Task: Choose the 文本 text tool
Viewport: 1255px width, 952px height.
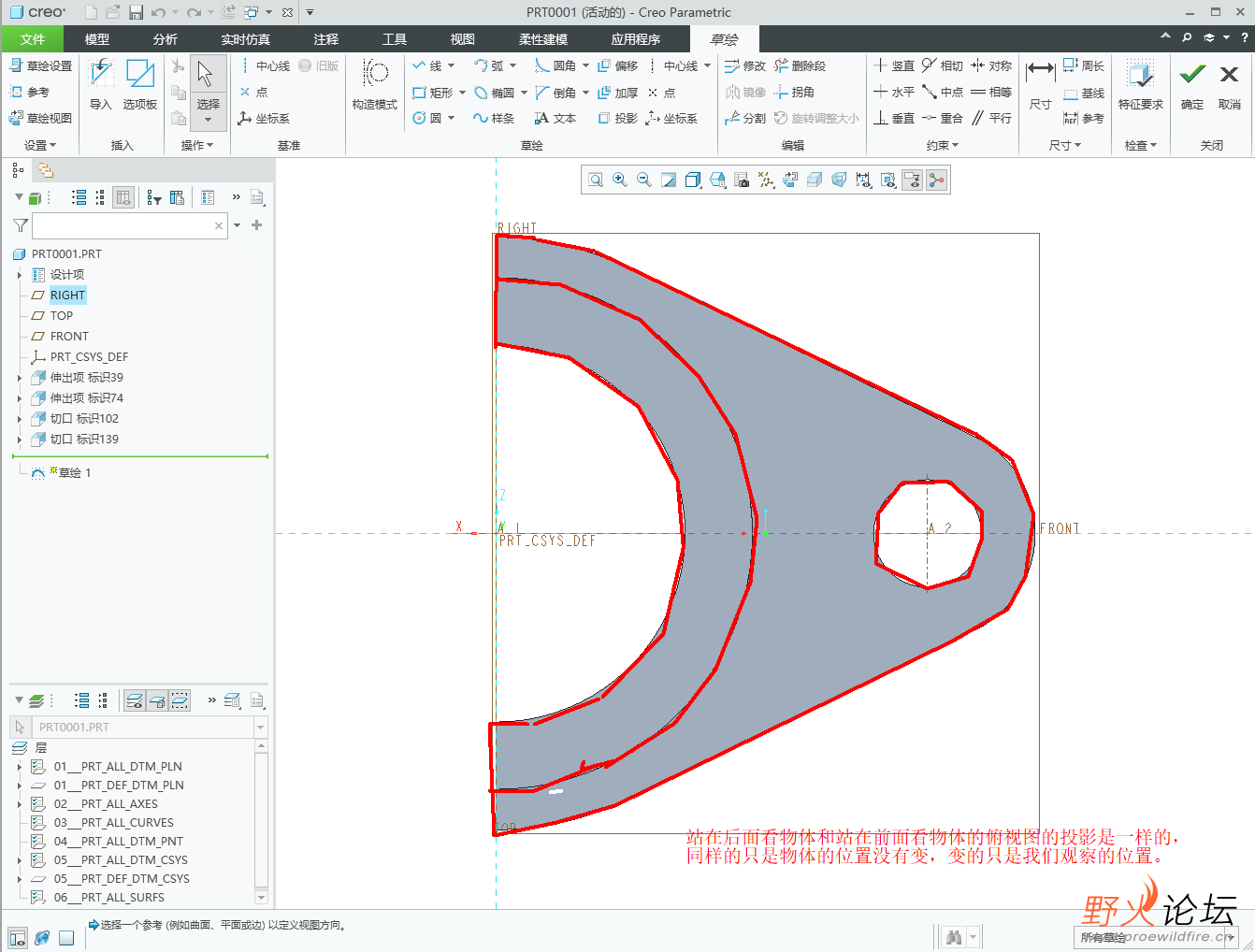Action: click(x=555, y=118)
